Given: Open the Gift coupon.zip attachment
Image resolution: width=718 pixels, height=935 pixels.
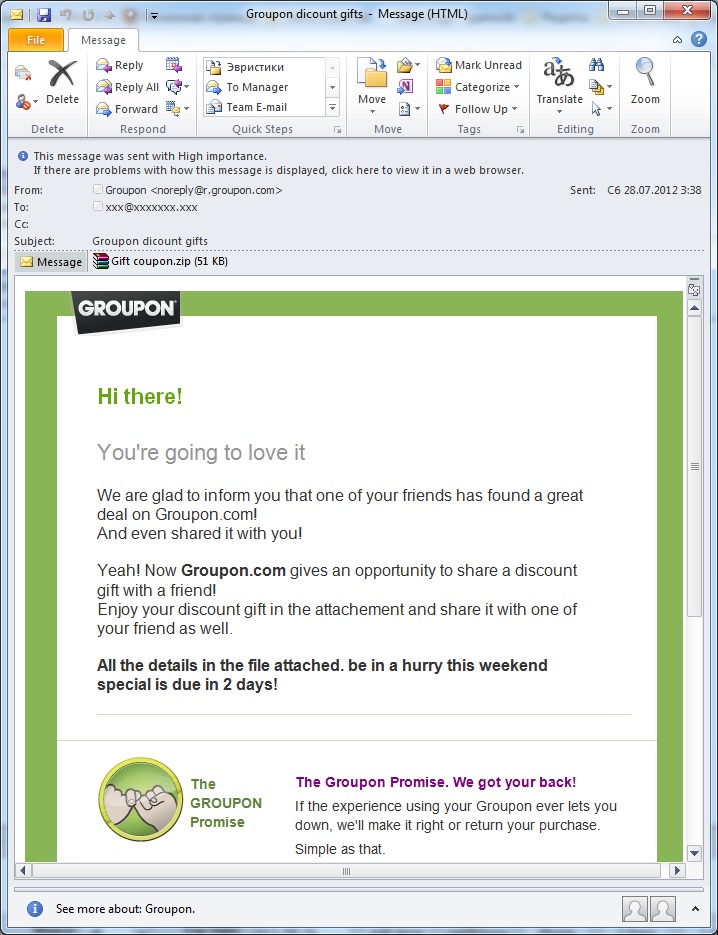Looking at the screenshot, I should coord(160,262).
